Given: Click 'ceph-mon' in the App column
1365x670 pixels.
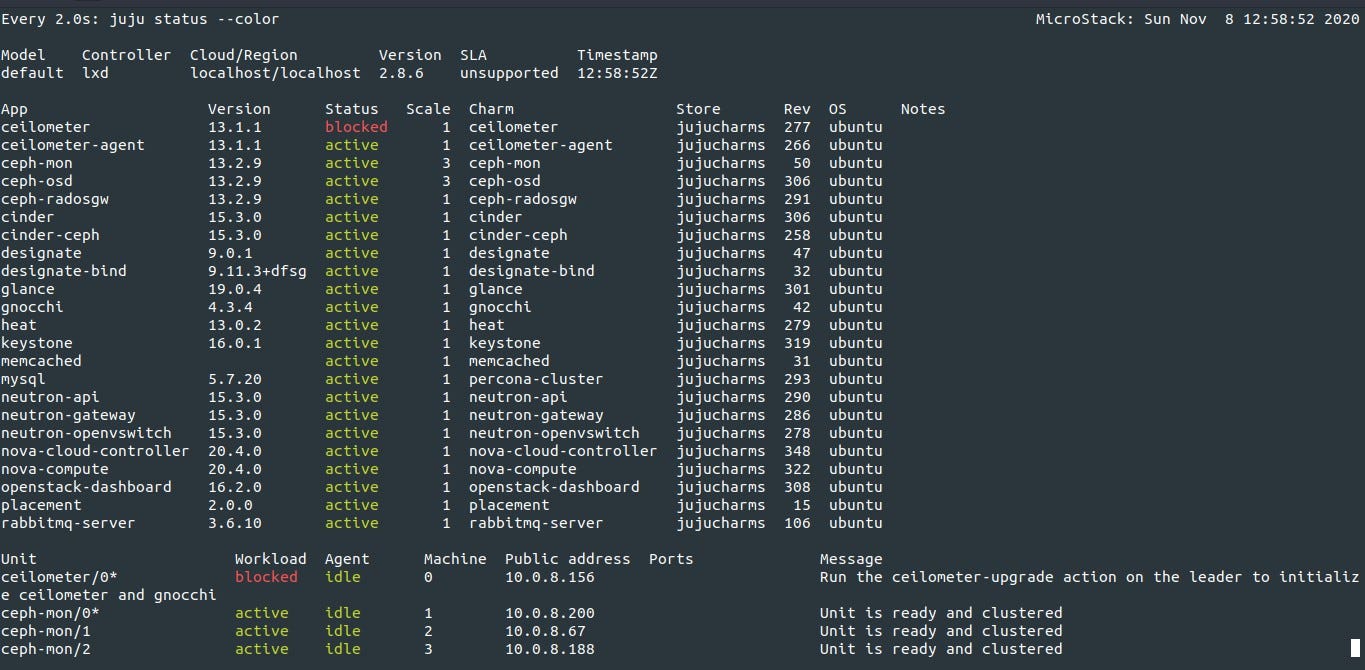Looking at the screenshot, I should (37, 163).
